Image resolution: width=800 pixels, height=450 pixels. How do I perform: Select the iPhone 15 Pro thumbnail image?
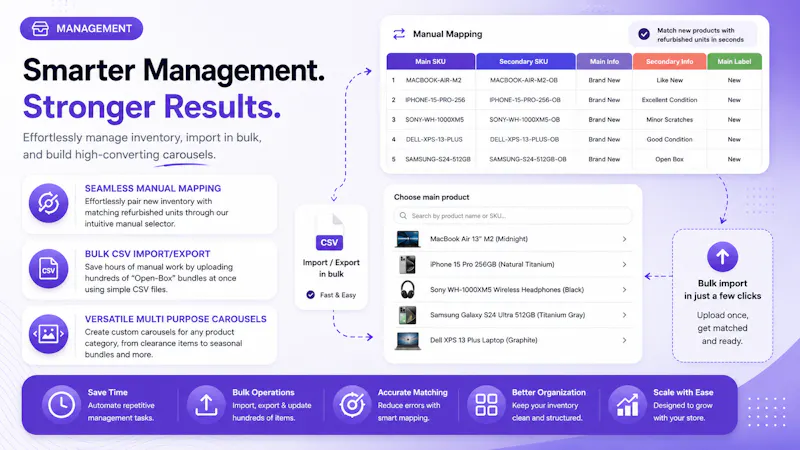tap(407, 264)
